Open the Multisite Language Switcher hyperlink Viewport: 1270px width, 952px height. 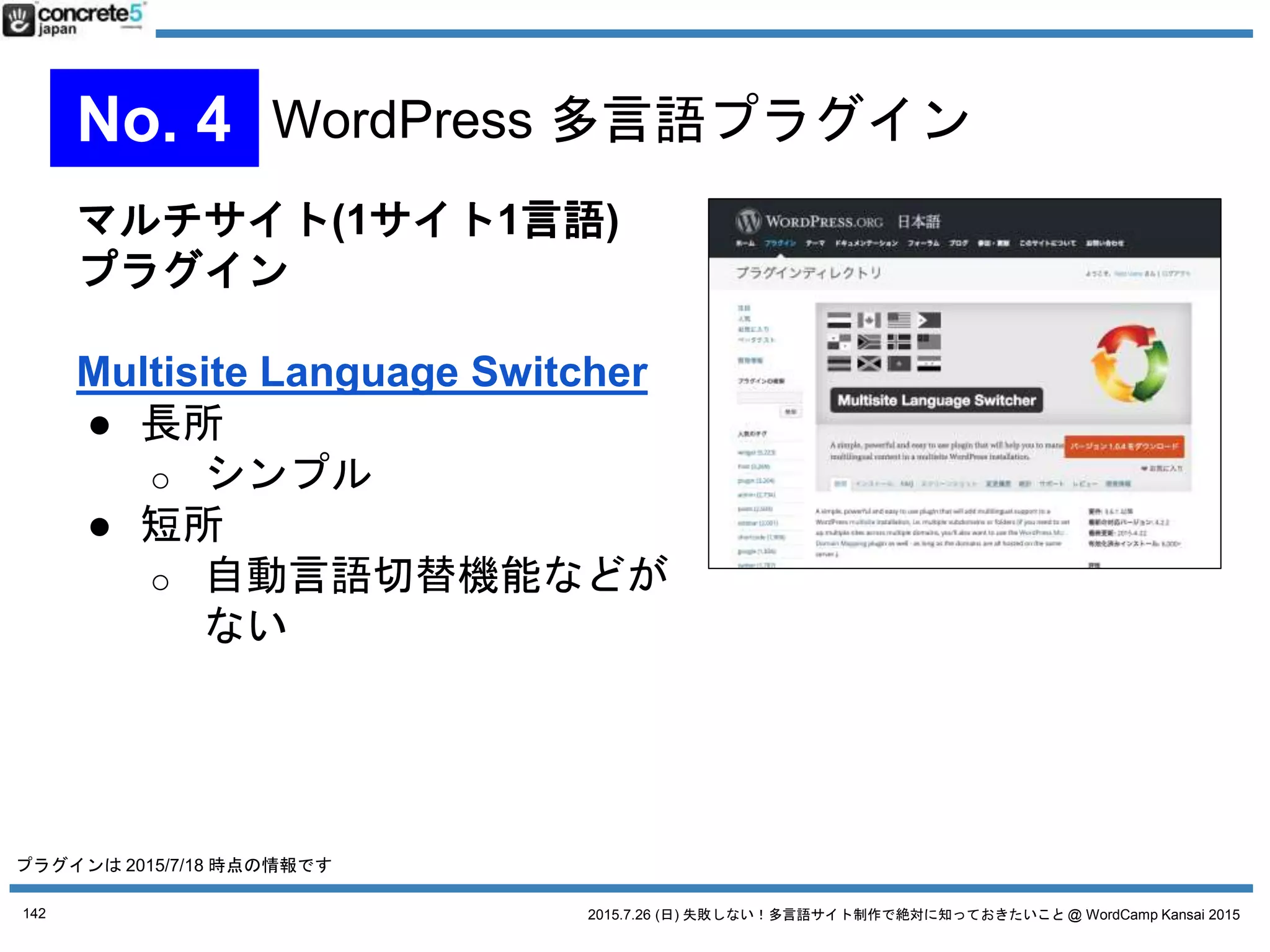[362, 372]
